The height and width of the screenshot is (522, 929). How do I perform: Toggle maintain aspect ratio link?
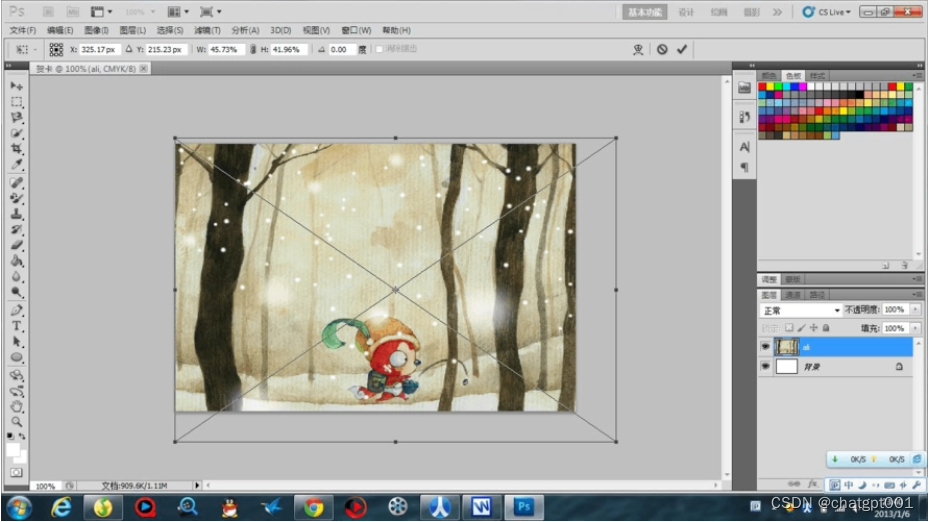(x=253, y=49)
